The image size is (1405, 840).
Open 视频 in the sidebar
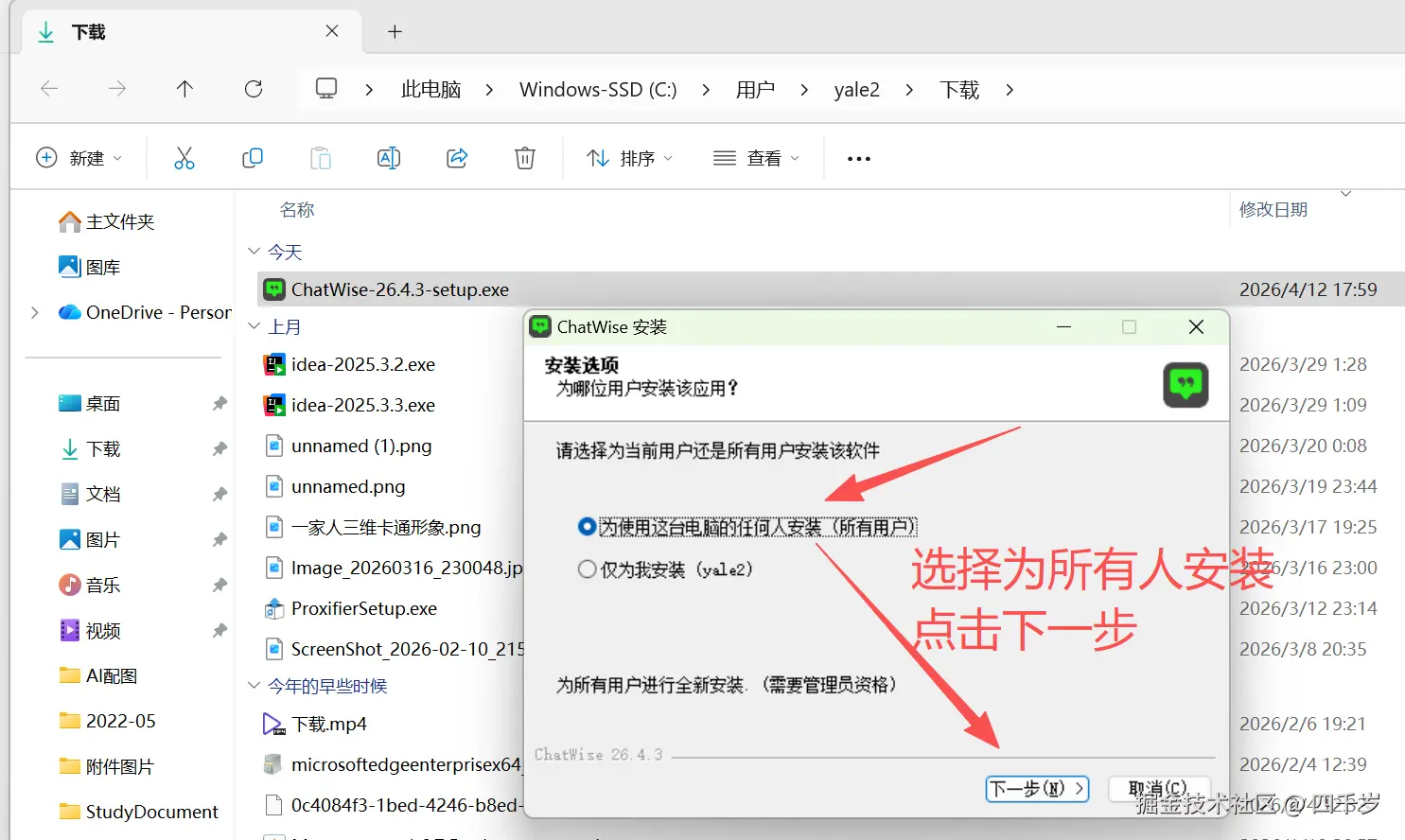89,630
